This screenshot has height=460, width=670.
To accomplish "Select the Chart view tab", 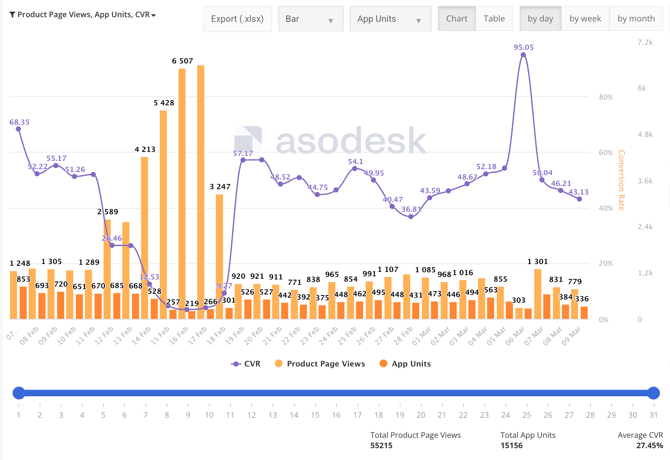I will coord(456,19).
